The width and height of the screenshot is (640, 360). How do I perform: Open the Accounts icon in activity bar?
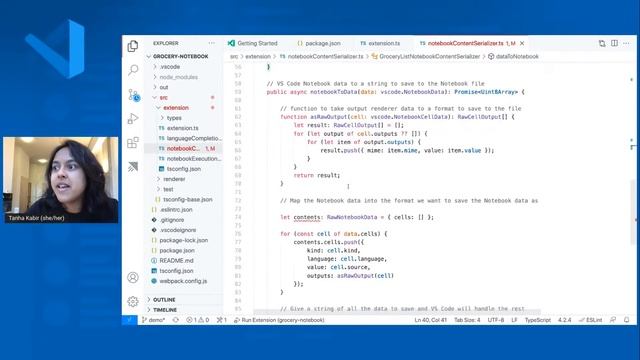[x=133, y=278]
